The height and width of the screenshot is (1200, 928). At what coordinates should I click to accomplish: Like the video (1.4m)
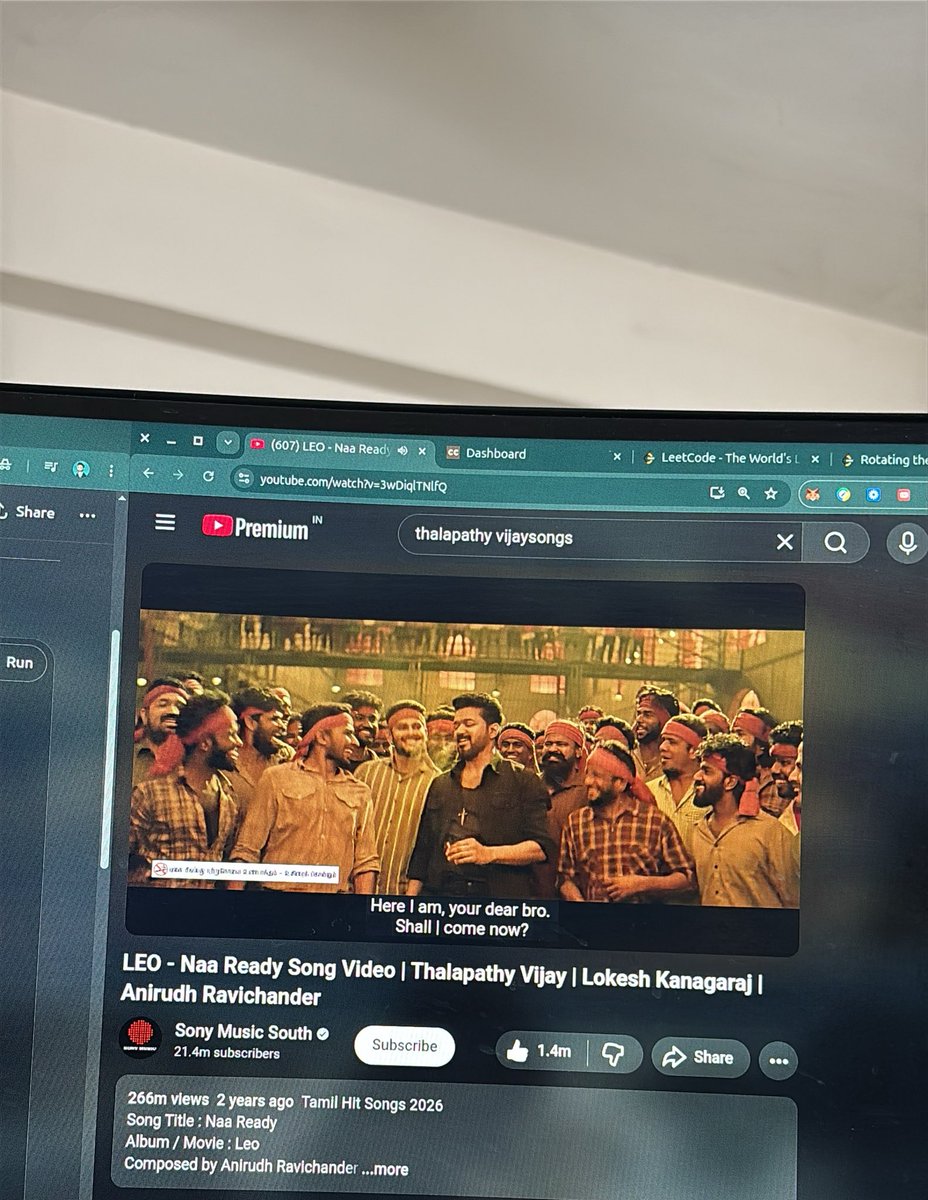[540, 1051]
